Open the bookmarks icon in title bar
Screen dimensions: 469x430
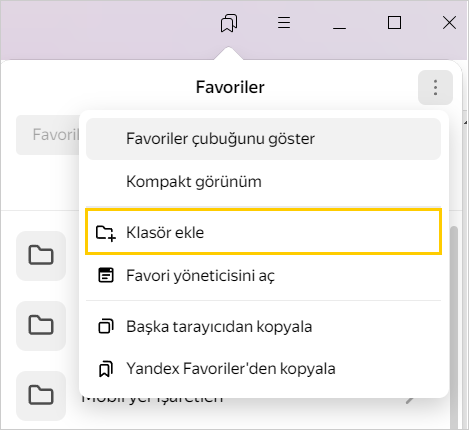(x=229, y=23)
